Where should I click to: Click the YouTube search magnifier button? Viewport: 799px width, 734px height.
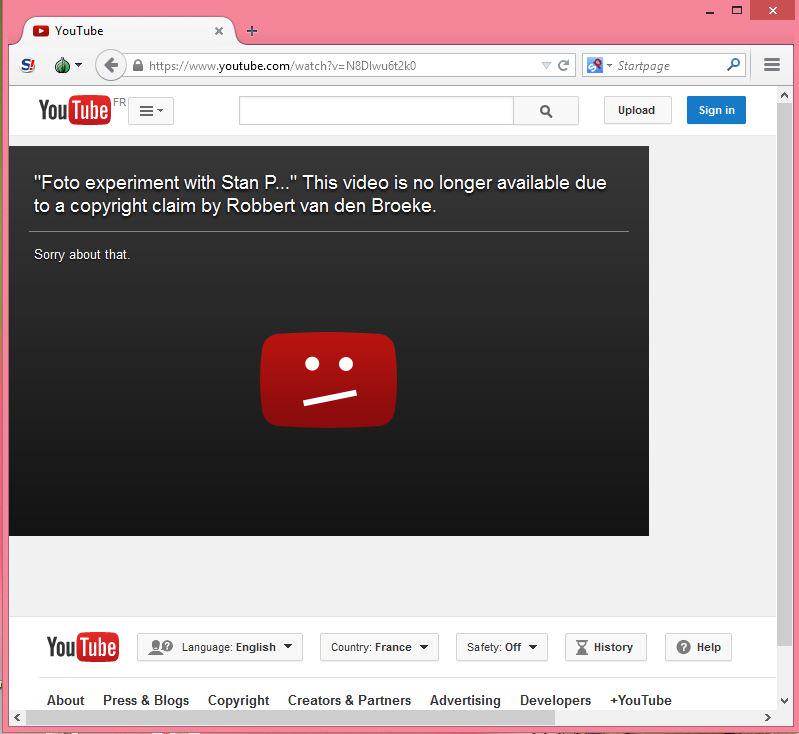pos(546,111)
